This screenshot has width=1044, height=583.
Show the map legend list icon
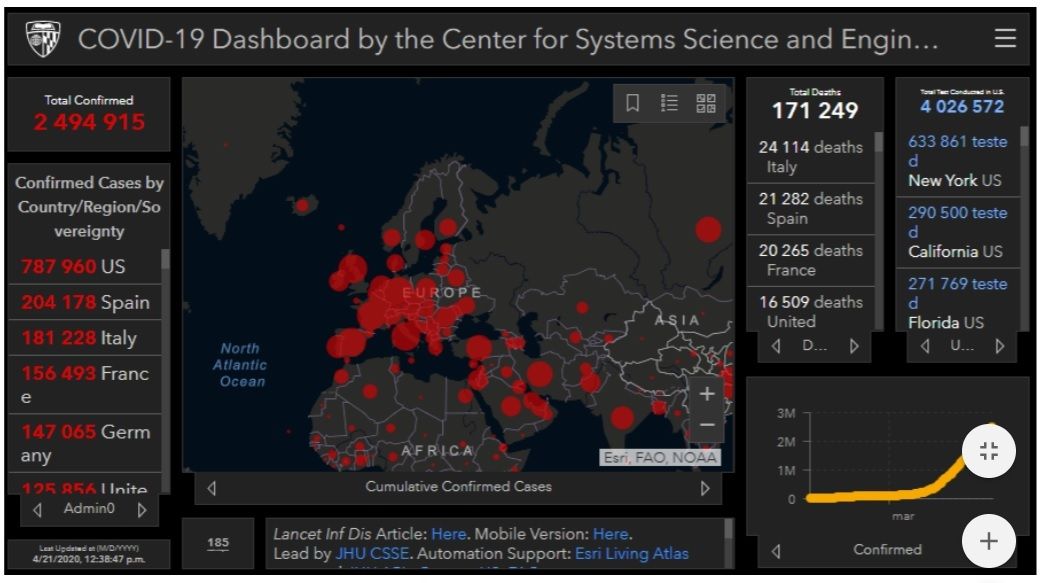click(670, 103)
